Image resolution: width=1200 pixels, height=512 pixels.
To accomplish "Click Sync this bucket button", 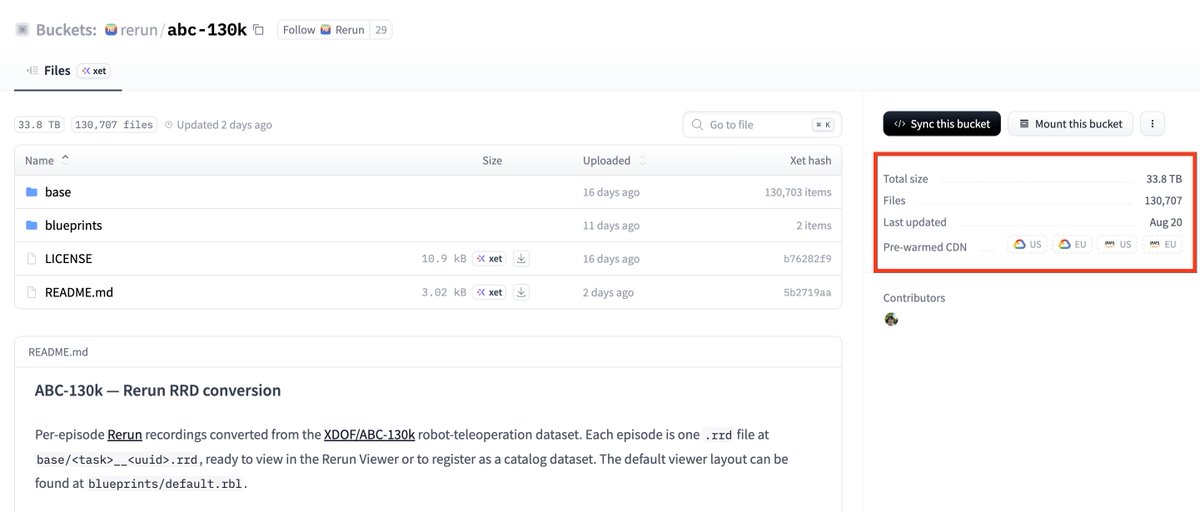I will click(941, 124).
